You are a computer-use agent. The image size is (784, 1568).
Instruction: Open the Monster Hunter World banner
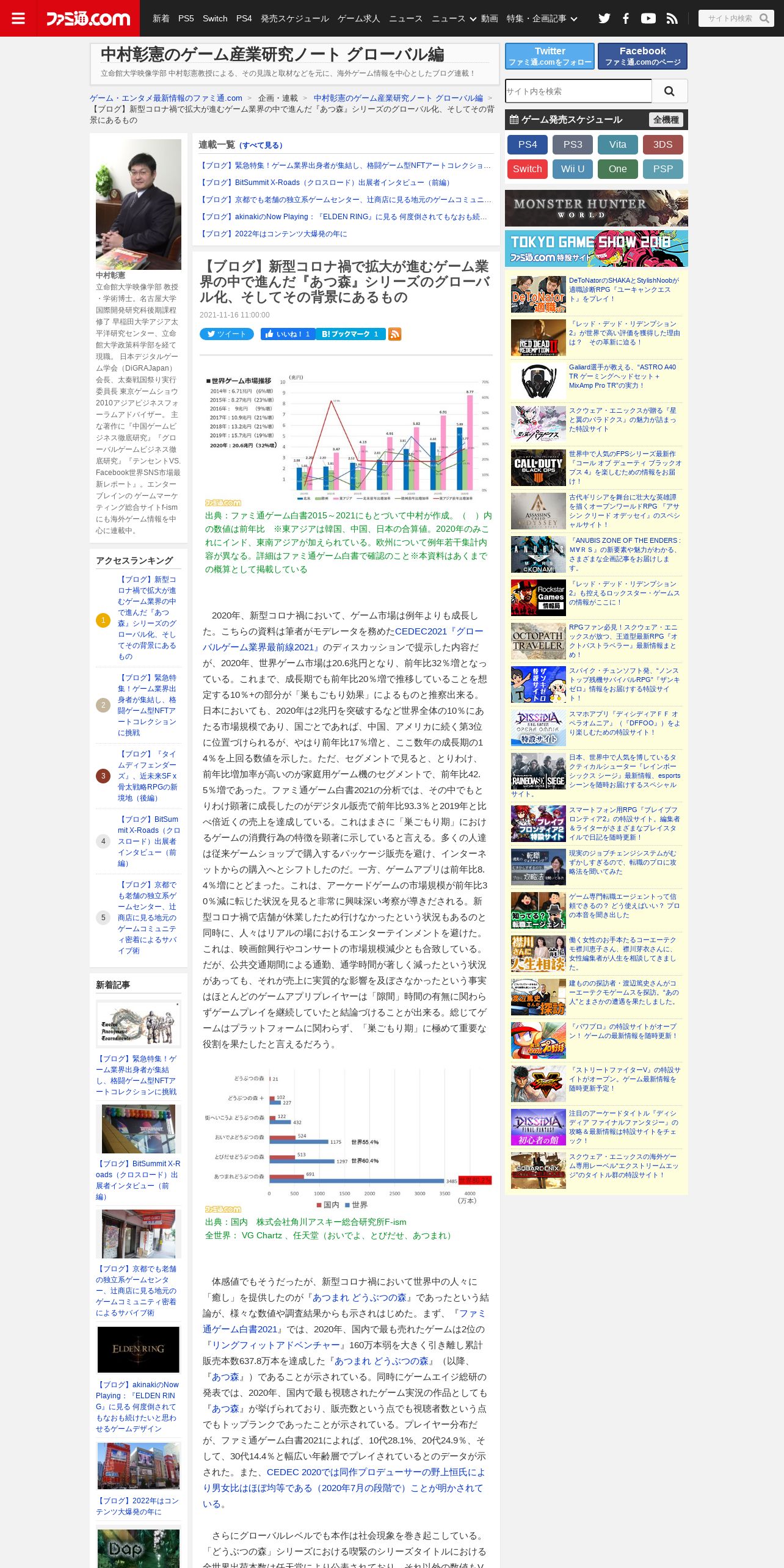click(597, 208)
